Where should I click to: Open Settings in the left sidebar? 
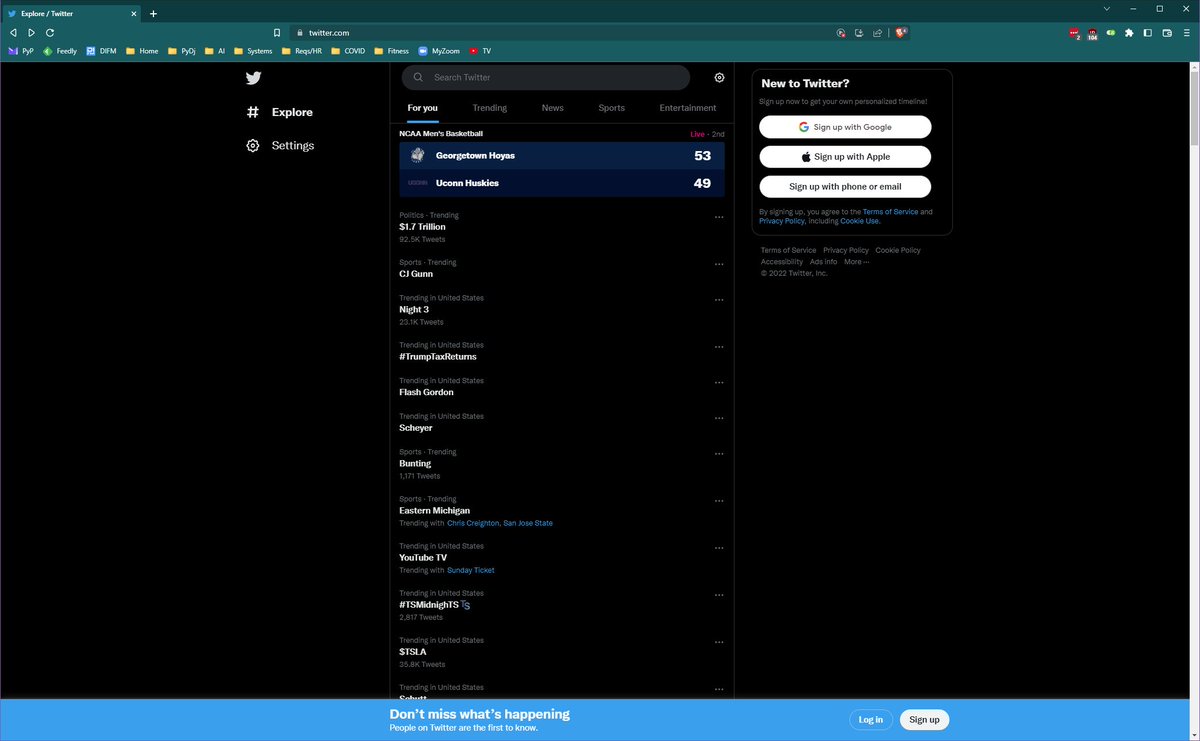pos(280,145)
